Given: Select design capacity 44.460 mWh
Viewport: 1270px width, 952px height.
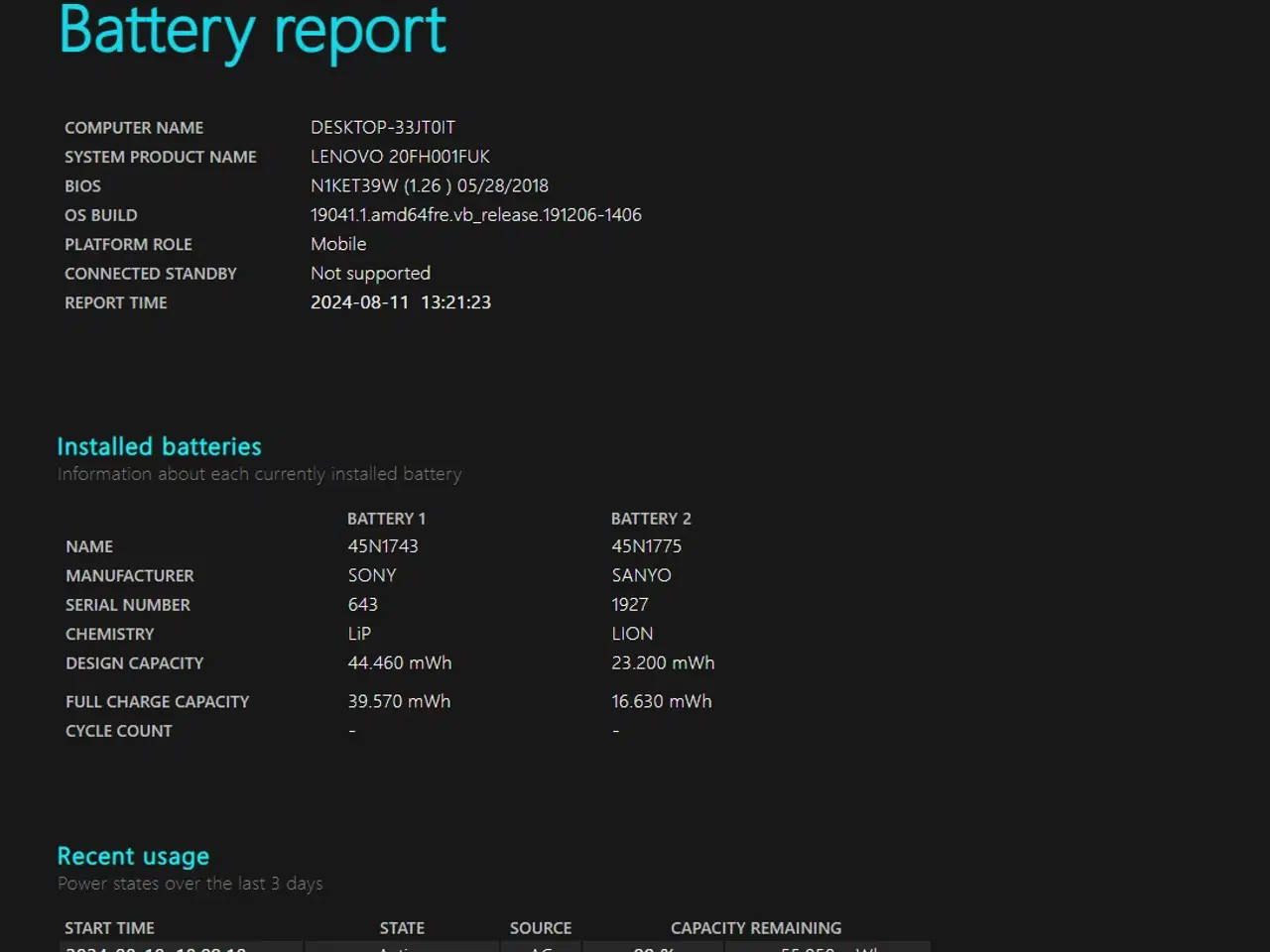Looking at the screenshot, I should coord(400,662).
